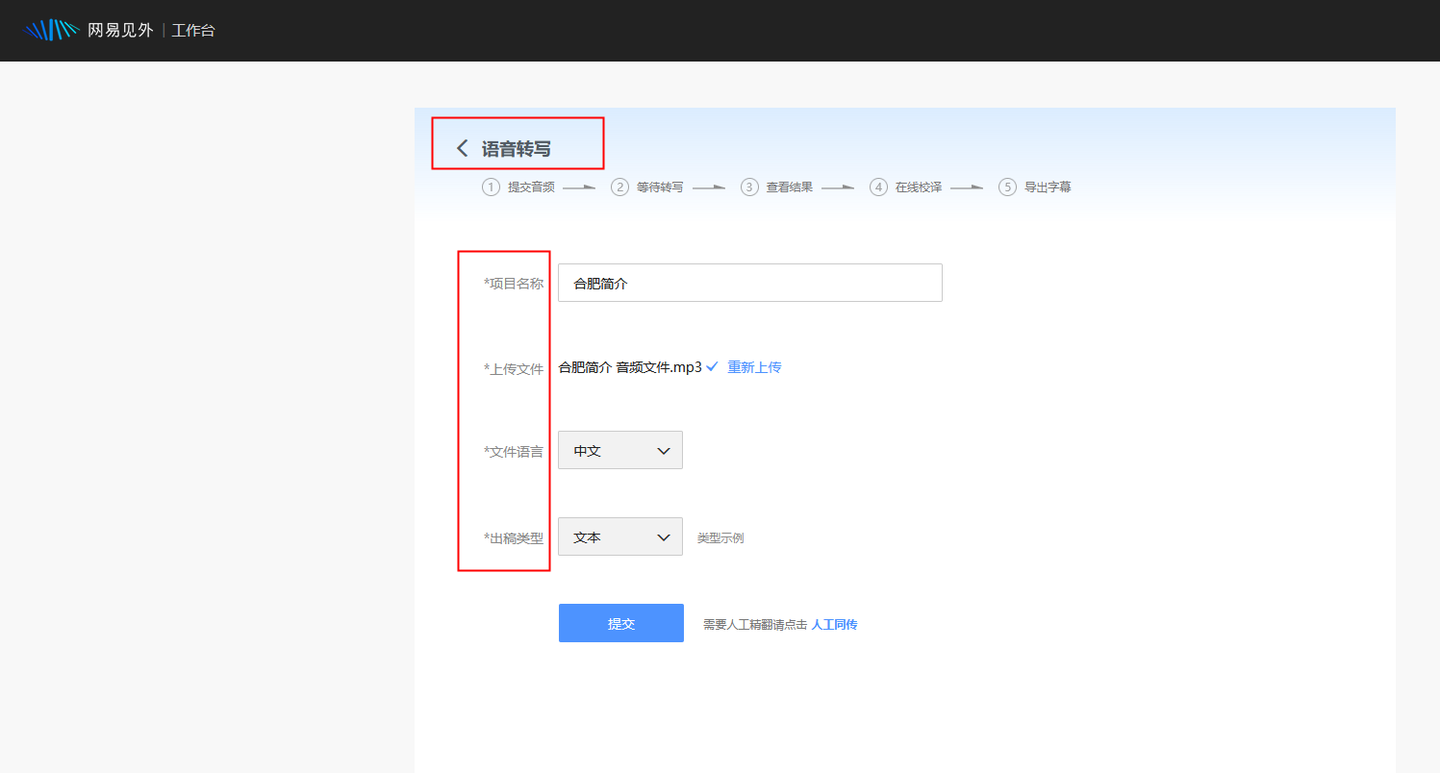Click the 语音转写 page title

(516, 149)
